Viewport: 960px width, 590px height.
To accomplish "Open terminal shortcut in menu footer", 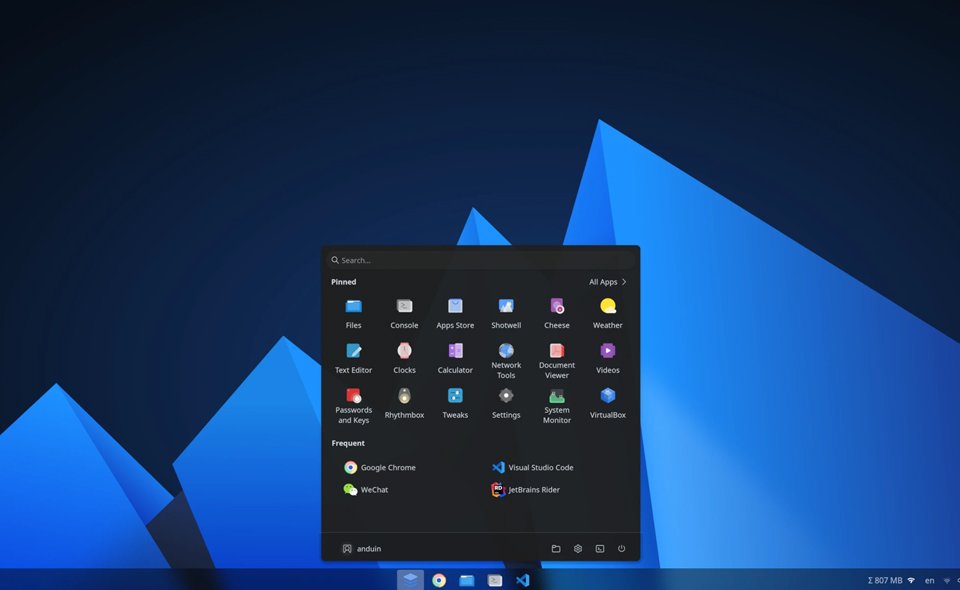I will 600,549.
